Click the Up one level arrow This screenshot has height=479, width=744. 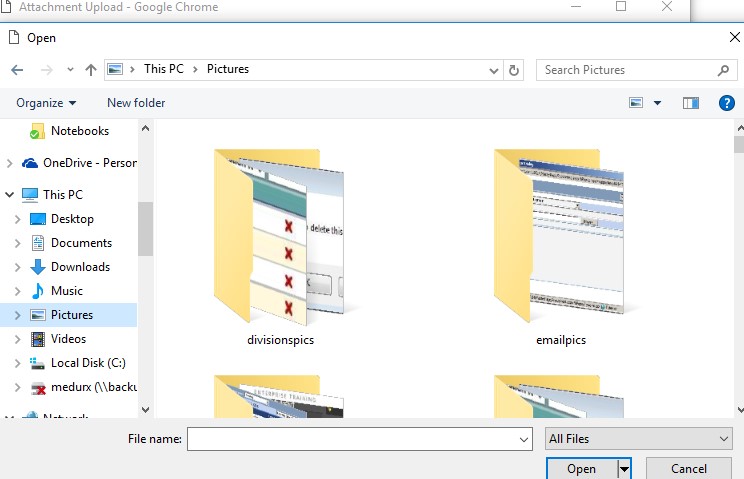[91, 70]
